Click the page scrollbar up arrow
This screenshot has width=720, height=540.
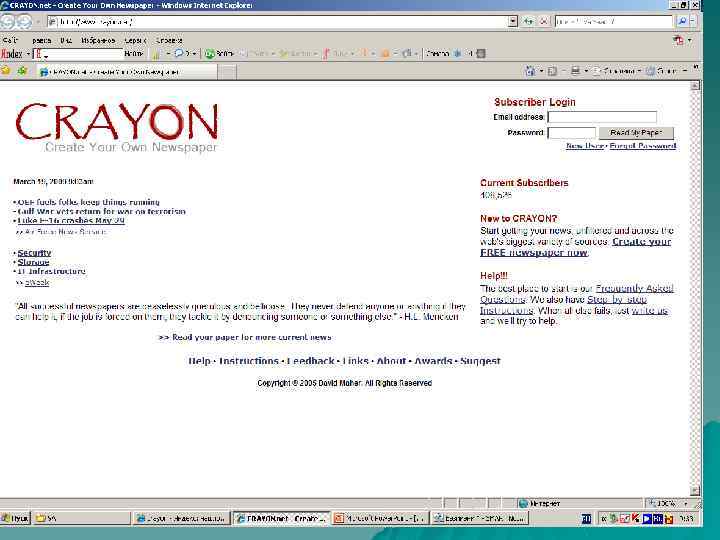(696, 85)
